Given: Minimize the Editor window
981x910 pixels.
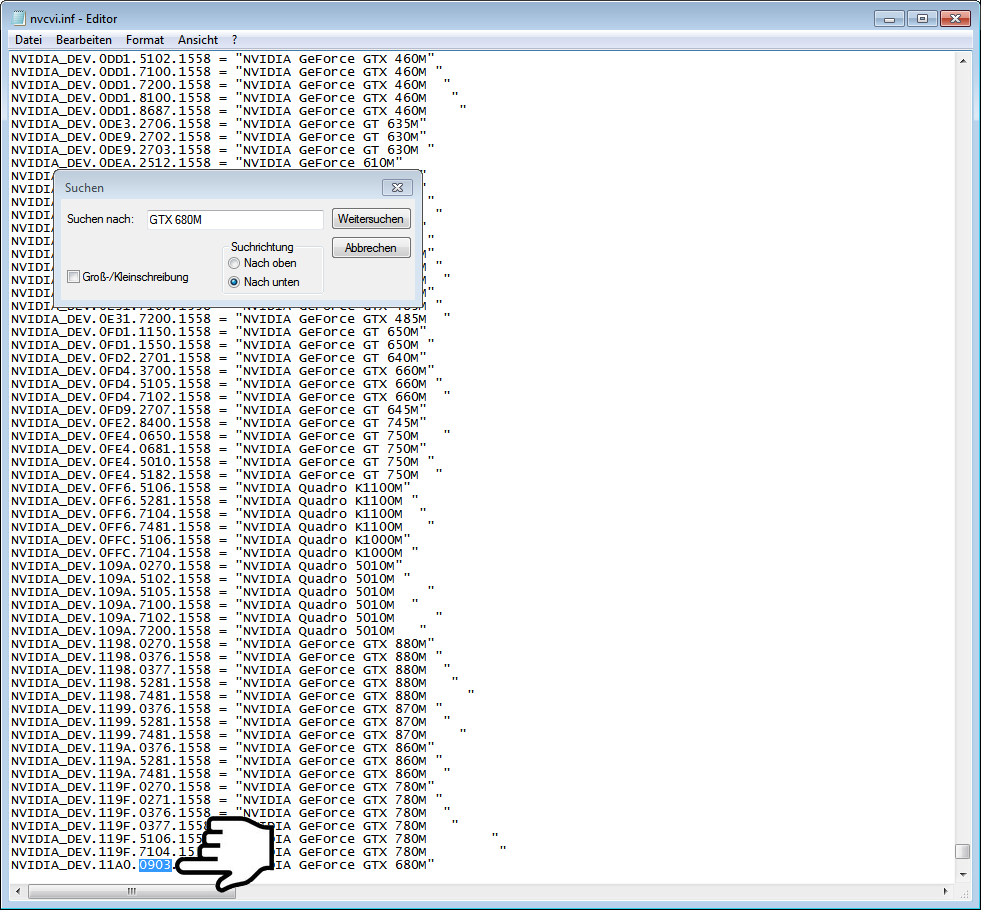Looking at the screenshot, I should [x=889, y=19].
